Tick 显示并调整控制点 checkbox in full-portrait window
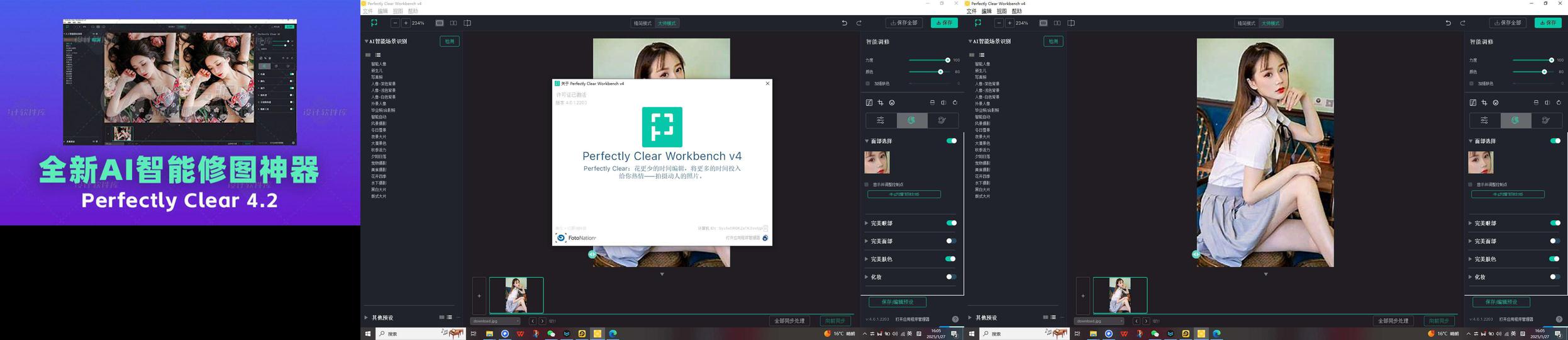 pos(1470,184)
